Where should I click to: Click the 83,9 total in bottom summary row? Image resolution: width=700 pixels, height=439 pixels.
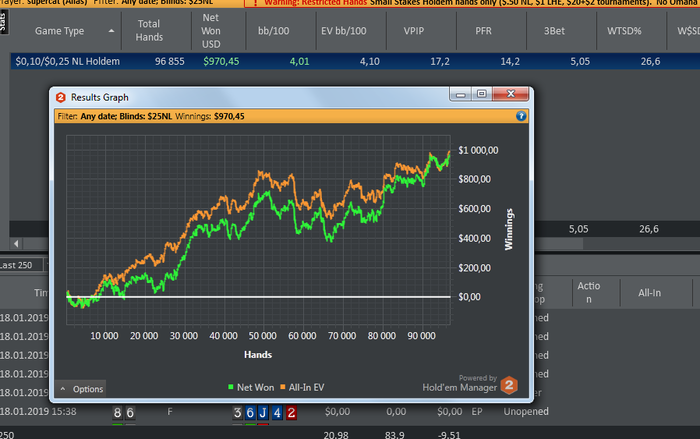[394, 435]
